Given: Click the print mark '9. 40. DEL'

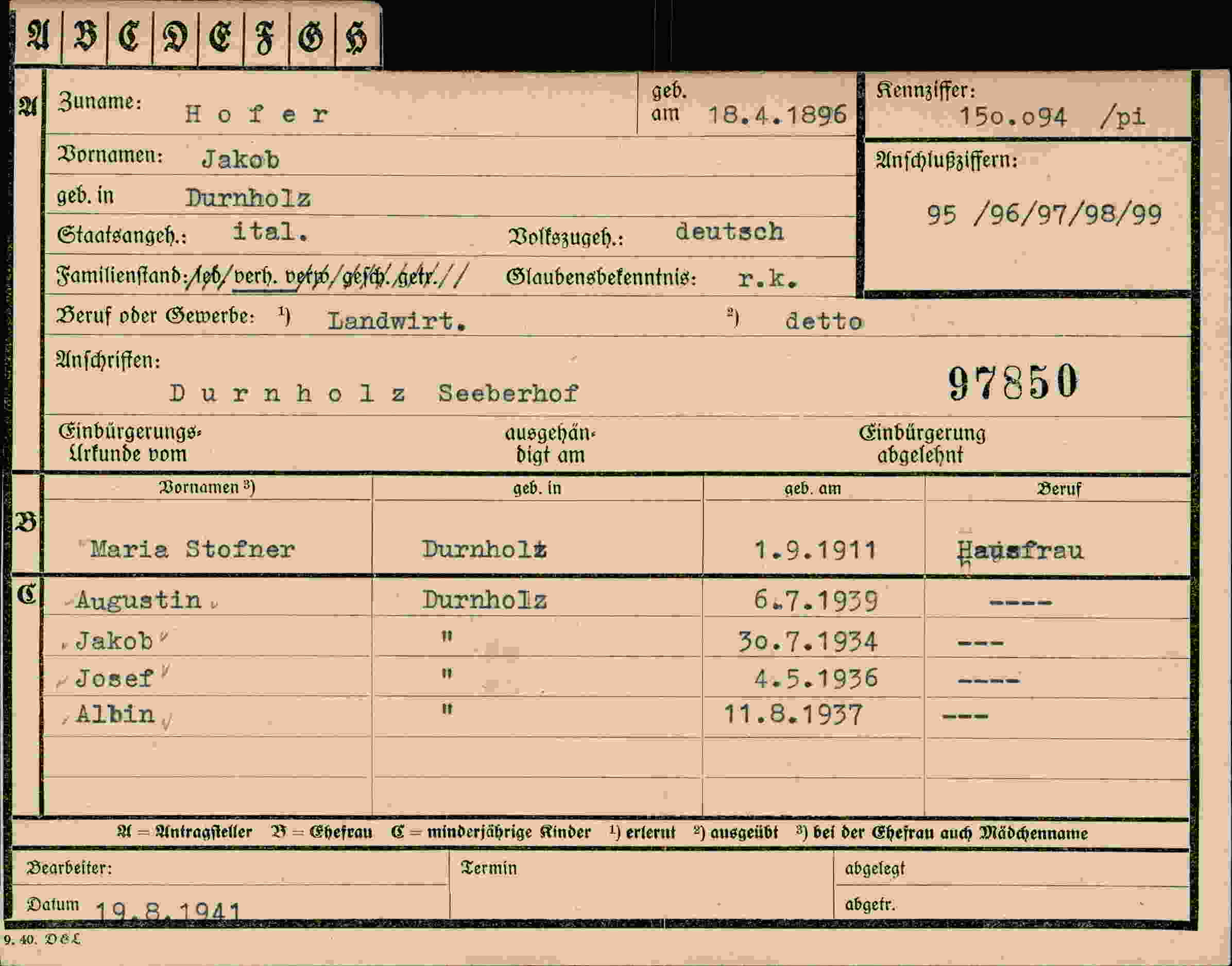Looking at the screenshot, I should pos(42,940).
